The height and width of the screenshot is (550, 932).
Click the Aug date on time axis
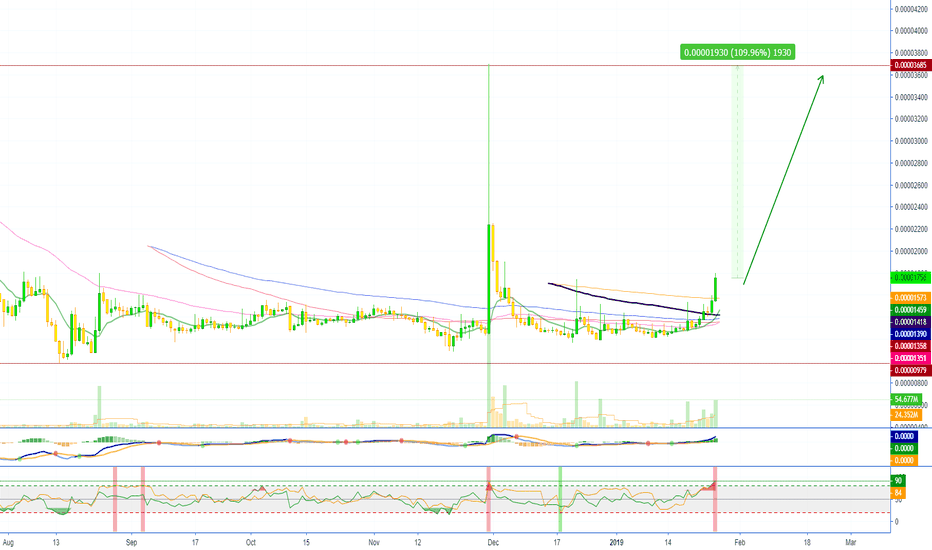[8, 542]
